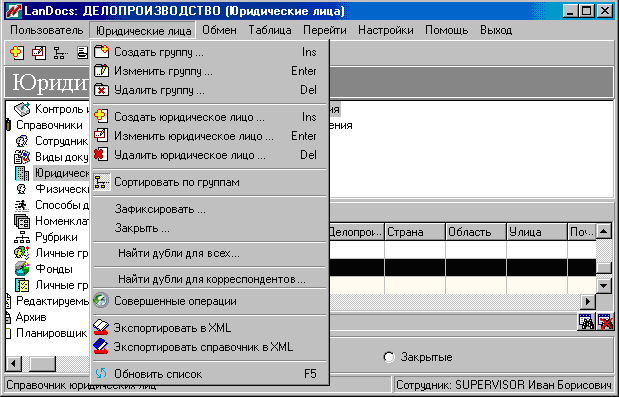Viewport: 619px width, 397px height.
Task: Click table horizontal scroll right arrow
Action: 588,302
